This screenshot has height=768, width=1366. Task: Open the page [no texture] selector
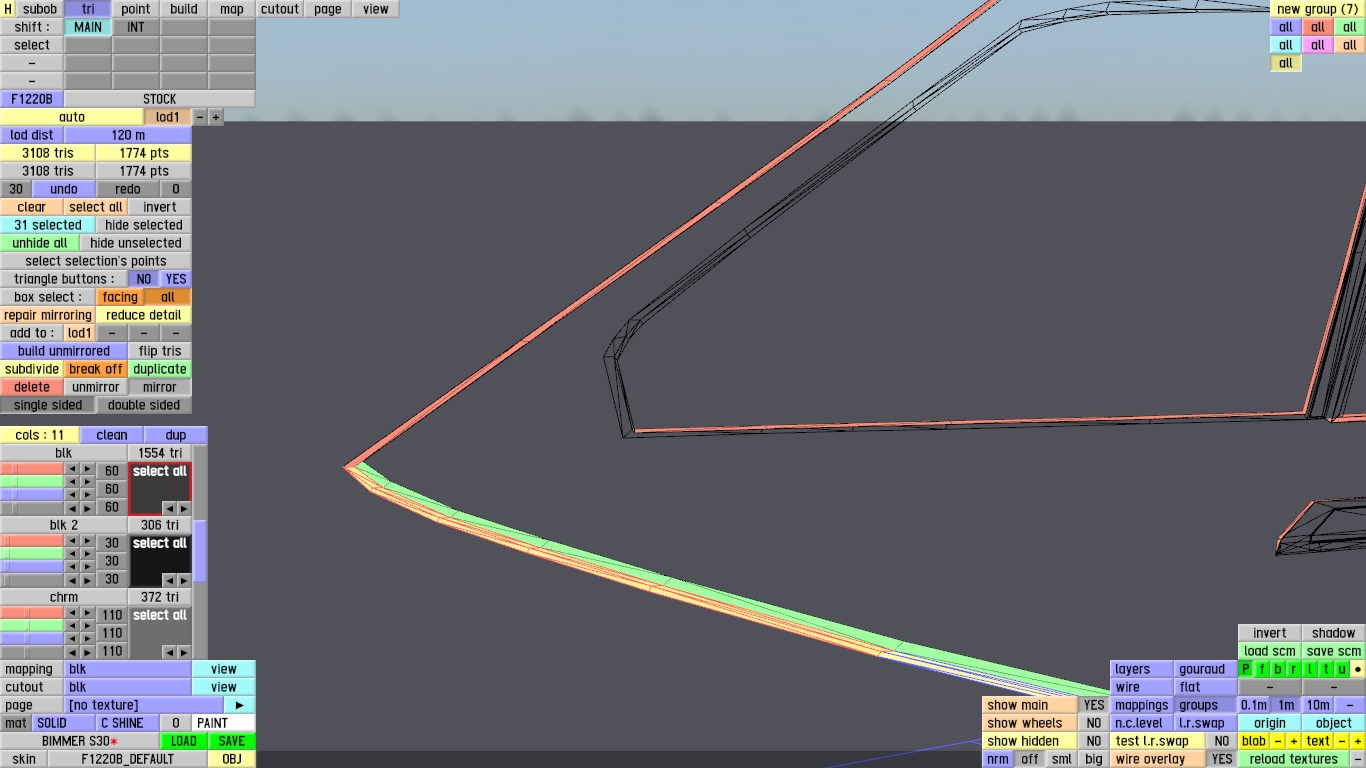pos(144,705)
